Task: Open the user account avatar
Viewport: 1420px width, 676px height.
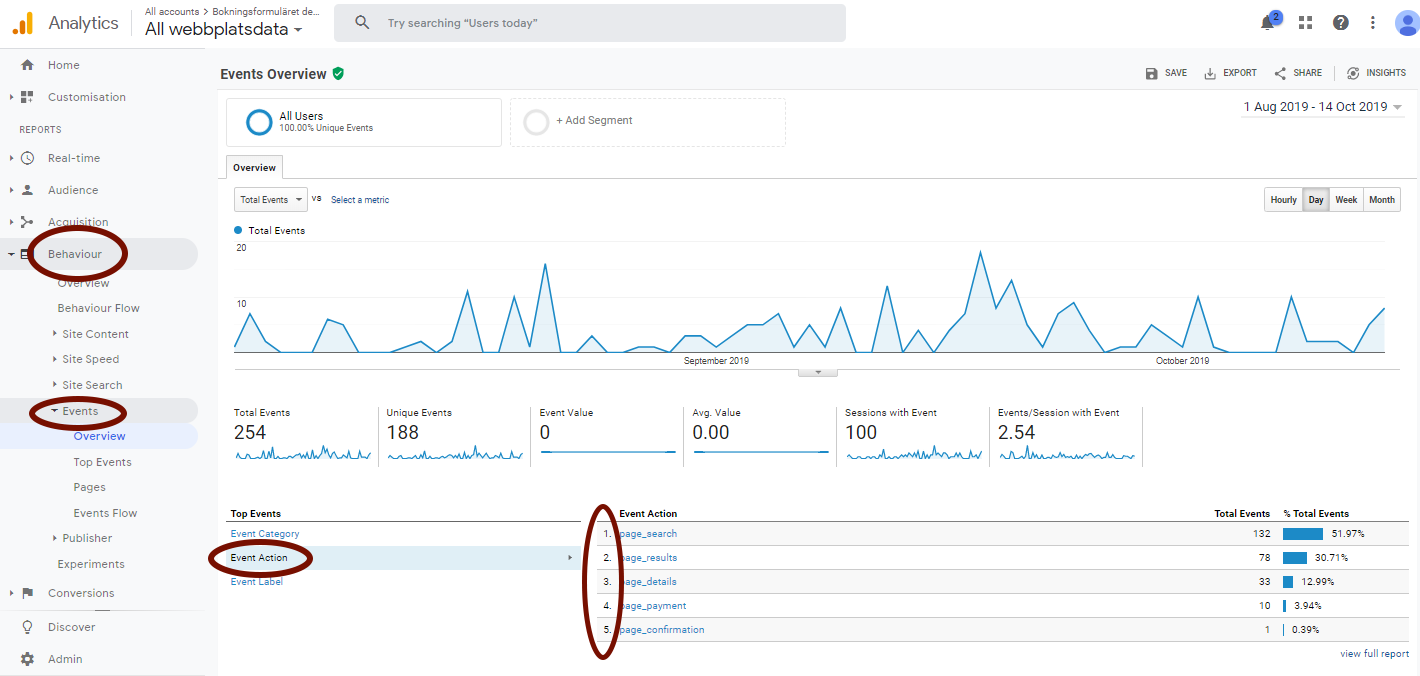Action: [1407, 23]
